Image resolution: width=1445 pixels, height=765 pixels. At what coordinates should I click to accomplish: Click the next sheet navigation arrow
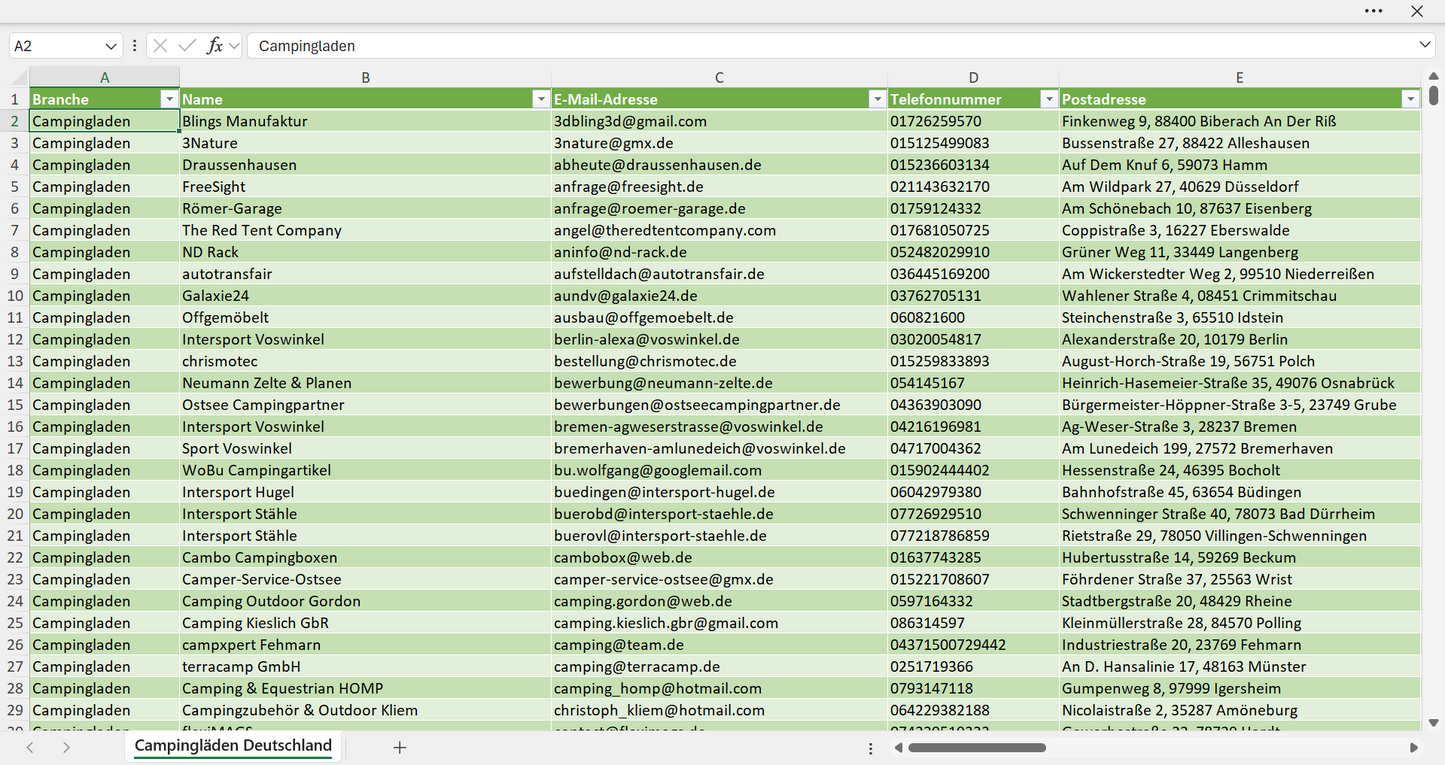[66, 747]
